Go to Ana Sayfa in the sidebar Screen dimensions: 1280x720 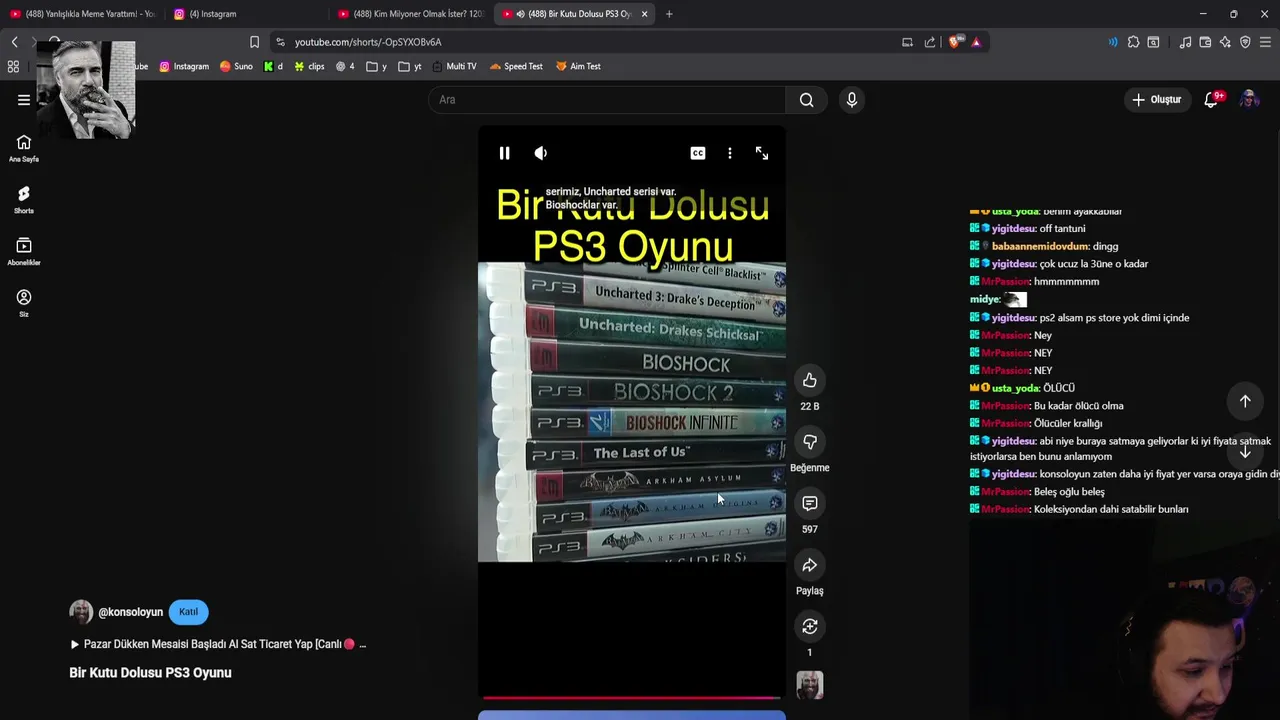(24, 148)
